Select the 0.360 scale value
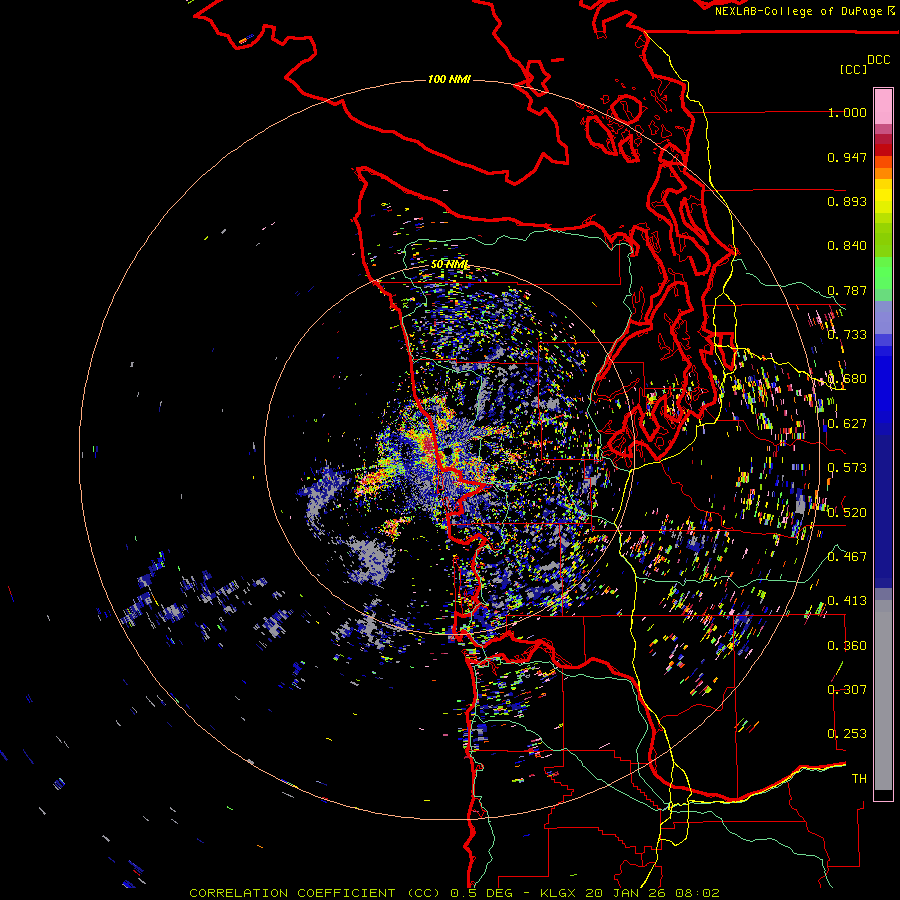This screenshot has width=900, height=900. (847, 646)
